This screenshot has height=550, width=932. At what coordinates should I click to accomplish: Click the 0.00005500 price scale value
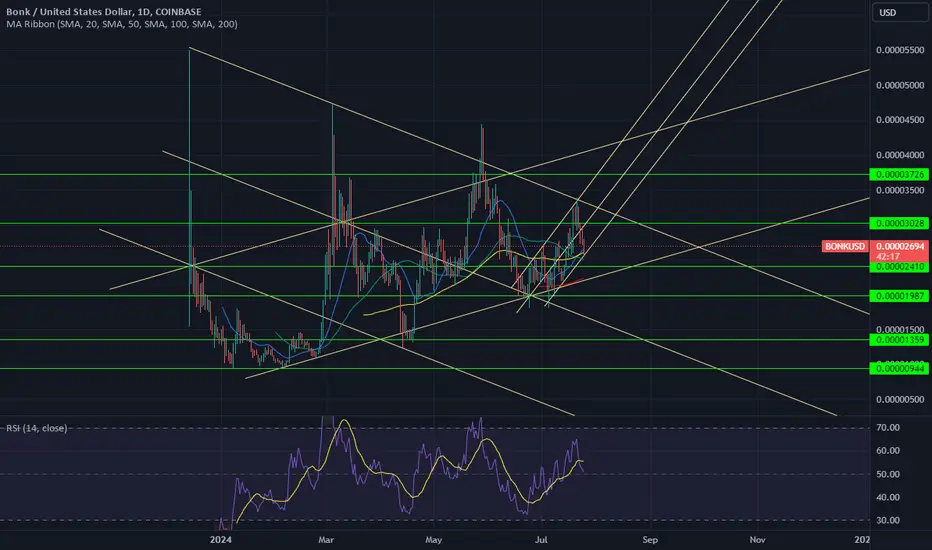[900, 51]
